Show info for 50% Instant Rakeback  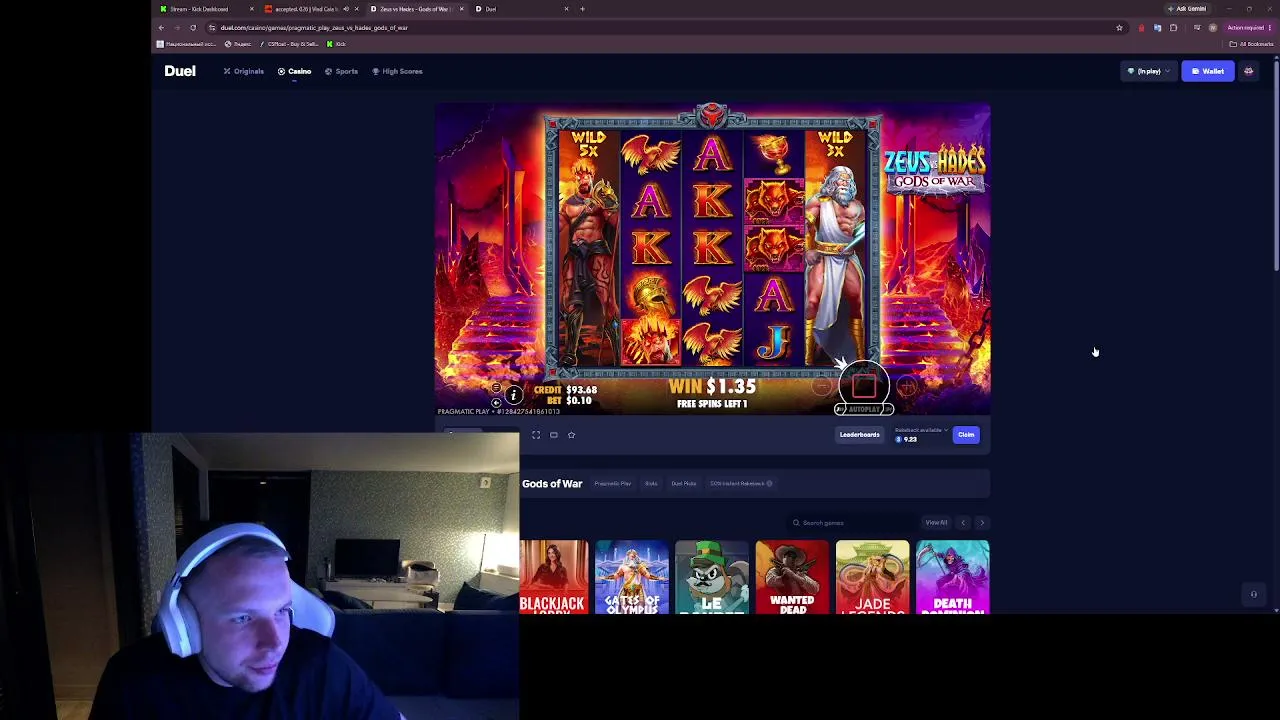point(769,484)
